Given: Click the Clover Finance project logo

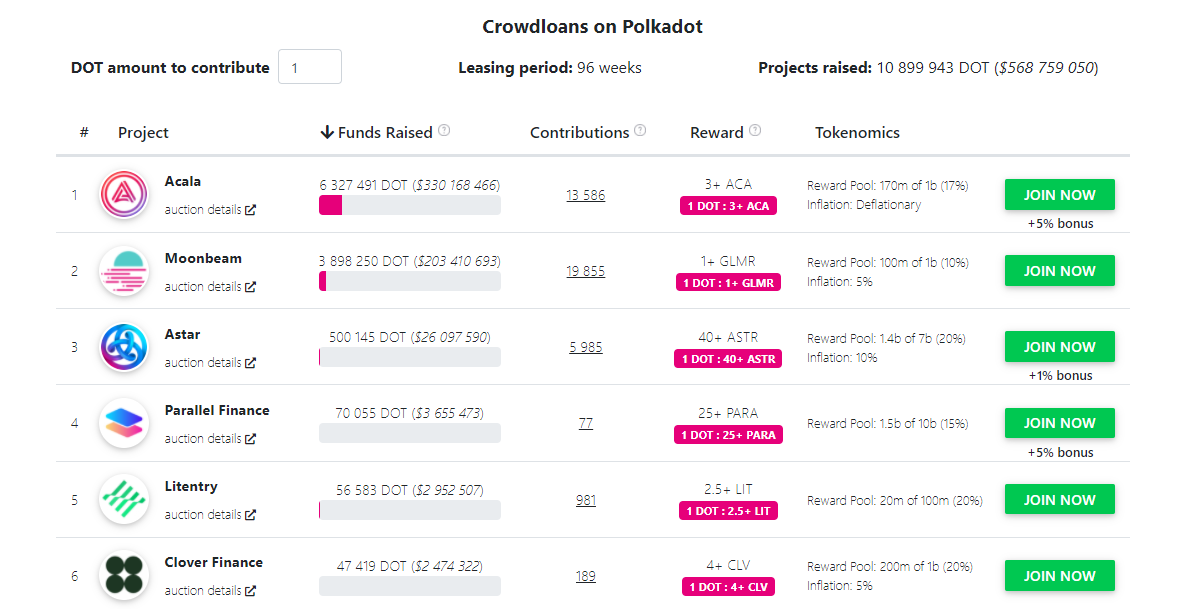Looking at the screenshot, I should (x=124, y=575).
